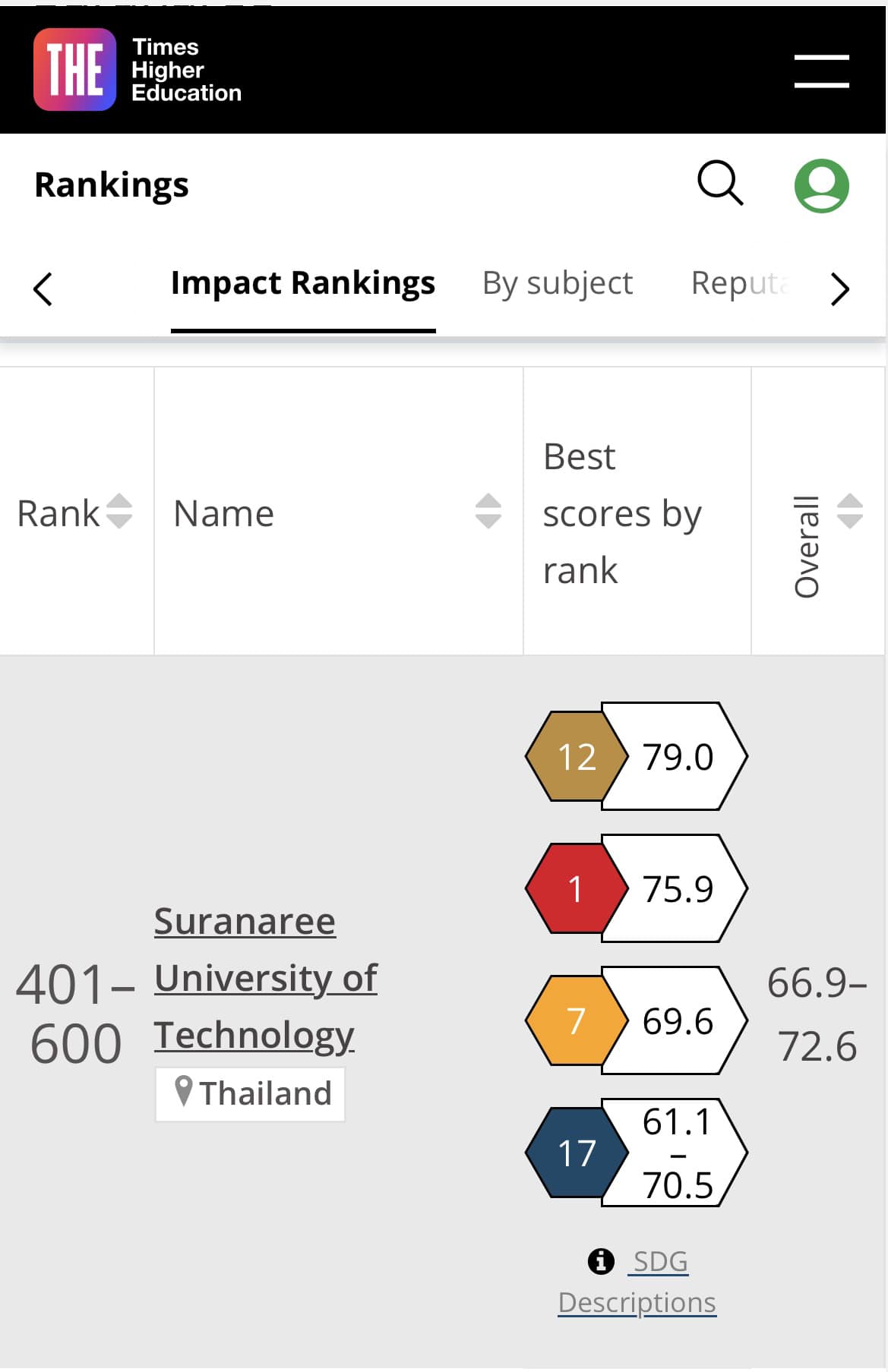888x1372 pixels.
Task: Switch to the By subject tab
Action: pyautogui.click(x=558, y=283)
